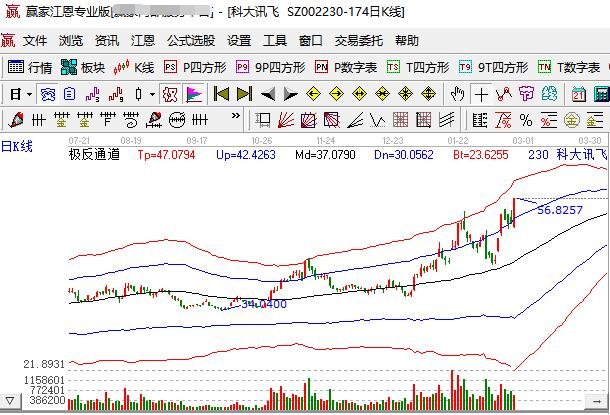This screenshot has width=610, height=415.
Task: Open the 帮助 menu
Action: point(407,40)
